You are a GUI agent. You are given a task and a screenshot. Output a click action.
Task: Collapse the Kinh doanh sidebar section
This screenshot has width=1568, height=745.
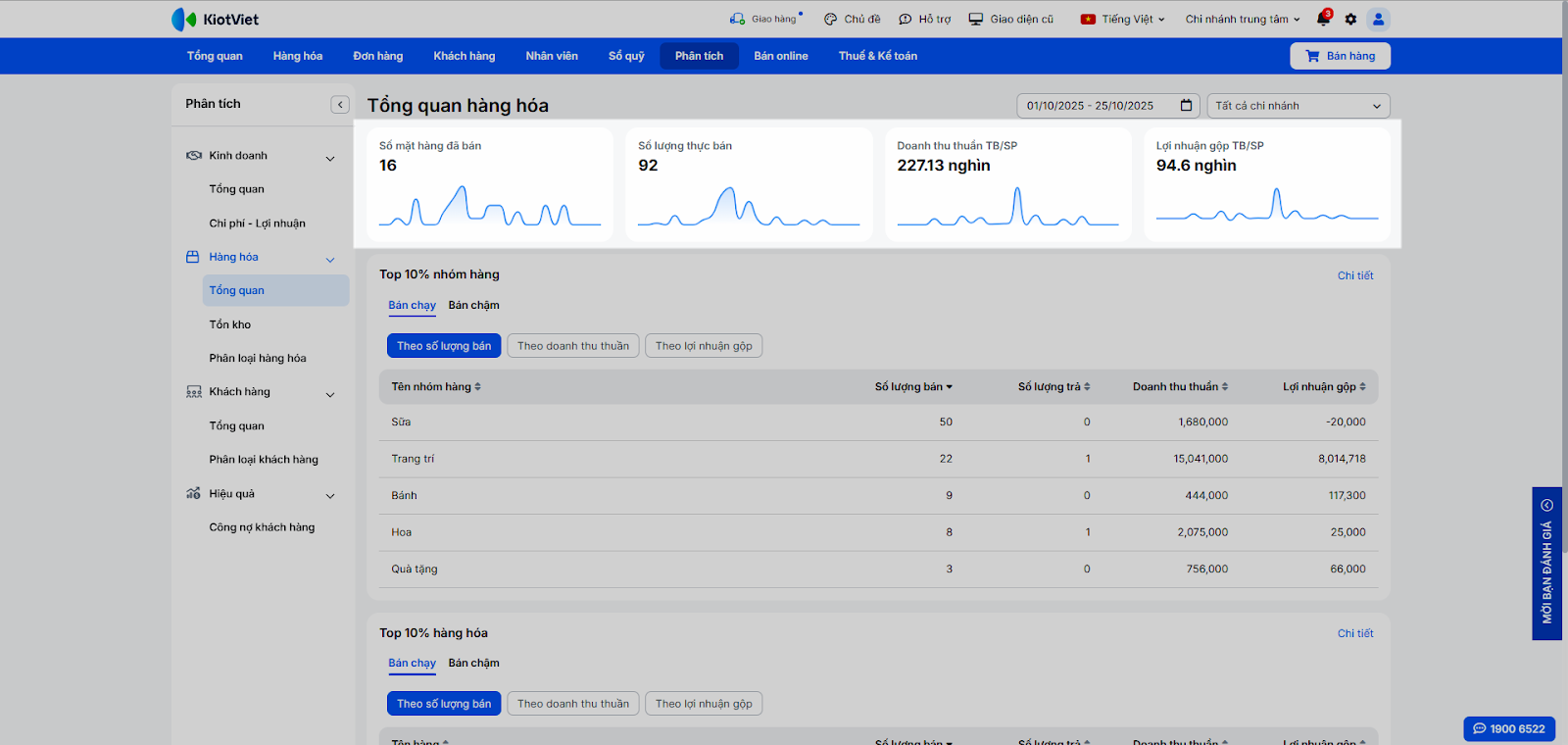[330, 157]
